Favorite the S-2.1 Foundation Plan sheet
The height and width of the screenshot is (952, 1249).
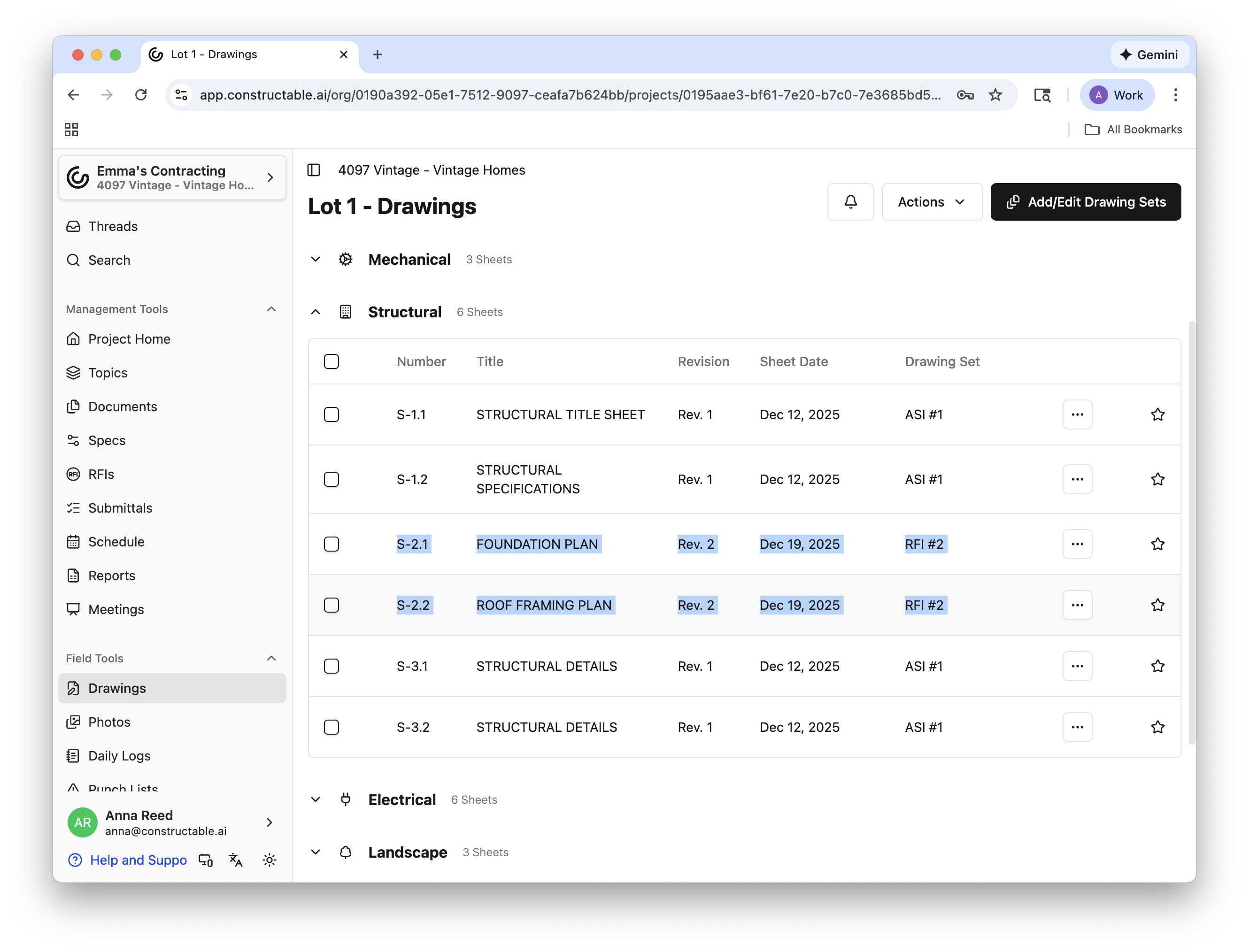point(1157,544)
